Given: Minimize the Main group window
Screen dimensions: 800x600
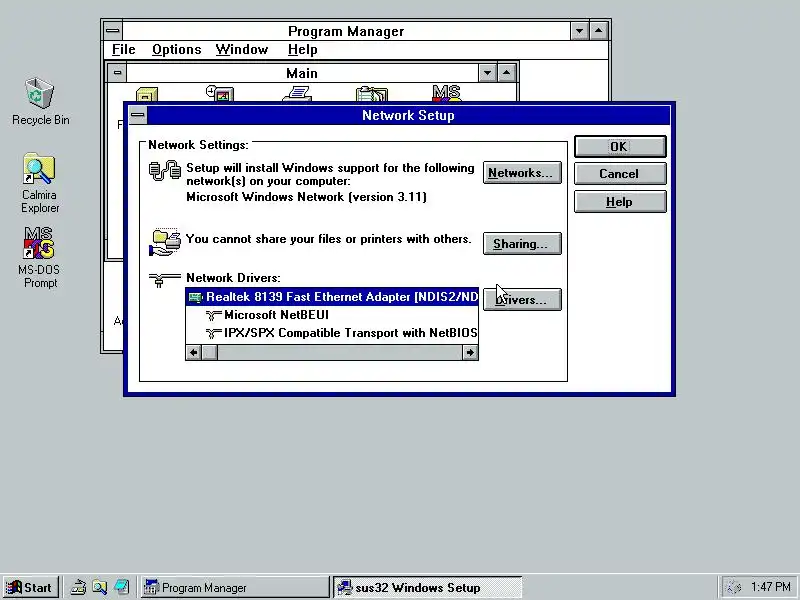Looking at the screenshot, I should [x=488, y=73].
